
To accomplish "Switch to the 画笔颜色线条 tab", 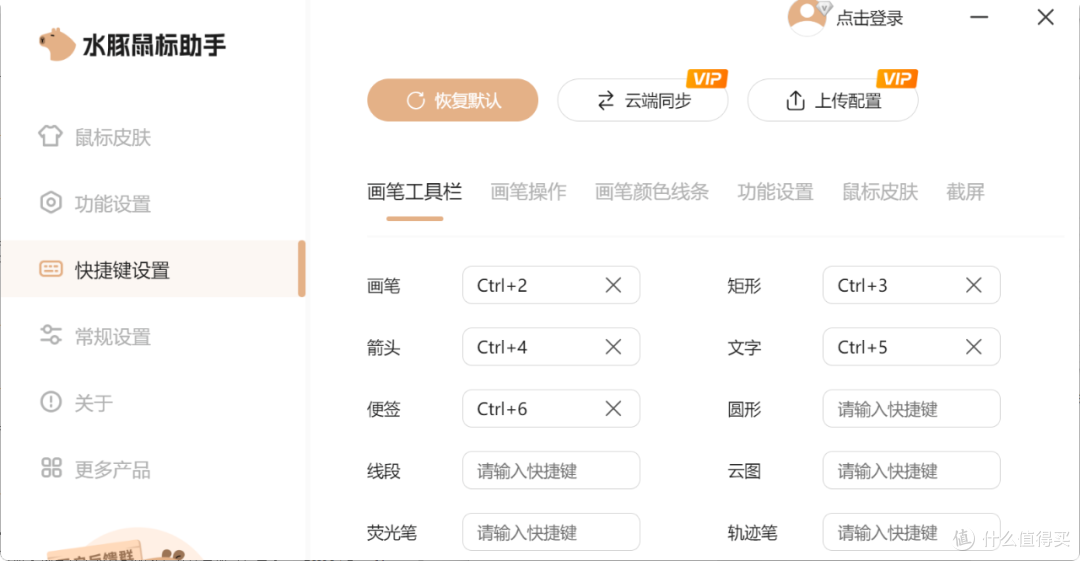I will [652, 192].
